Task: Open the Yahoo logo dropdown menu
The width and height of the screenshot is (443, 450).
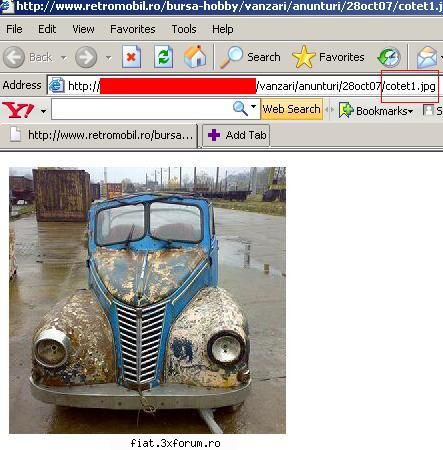Action: (x=43, y=110)
